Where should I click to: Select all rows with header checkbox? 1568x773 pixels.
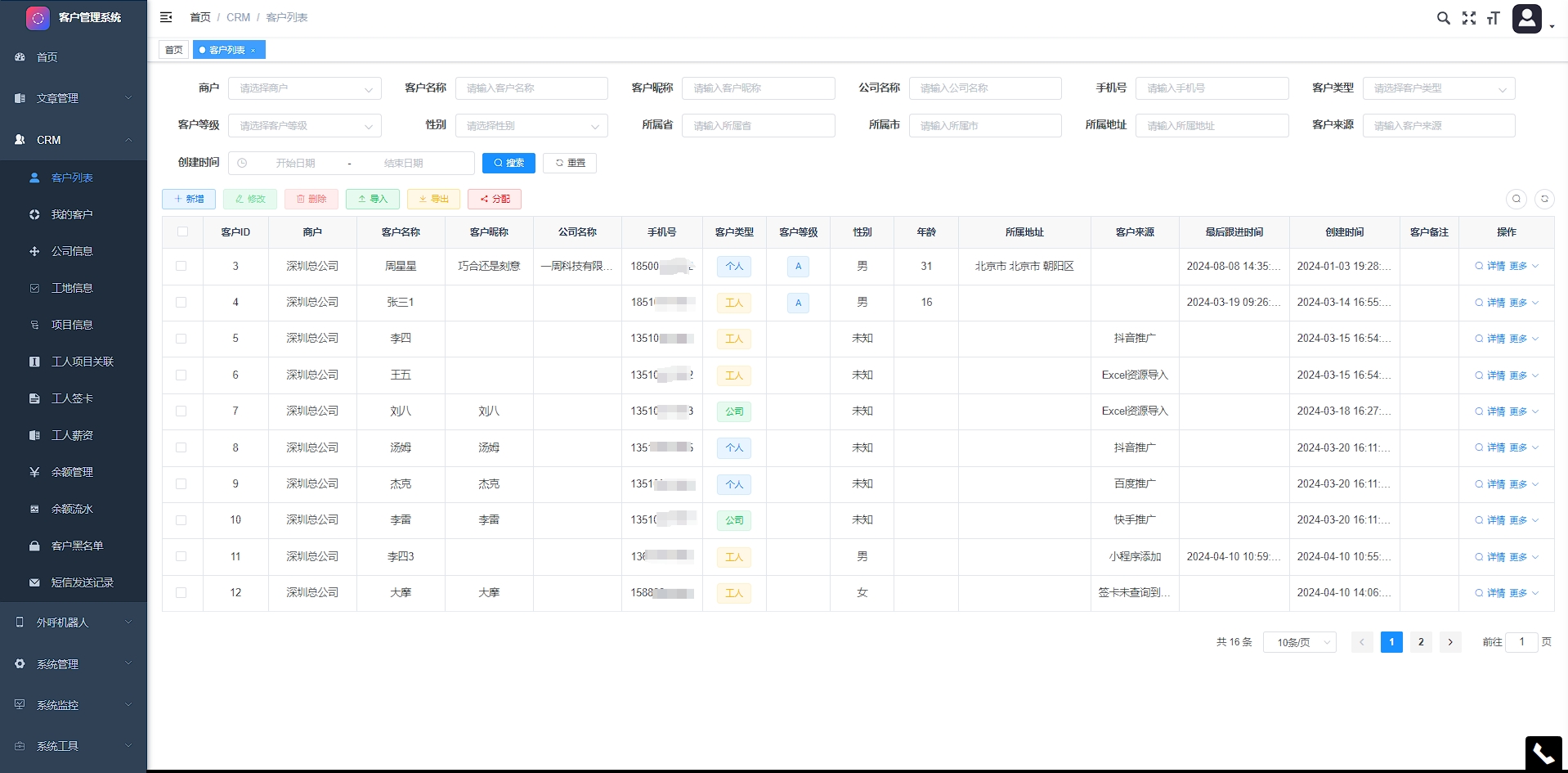(182, 232)
